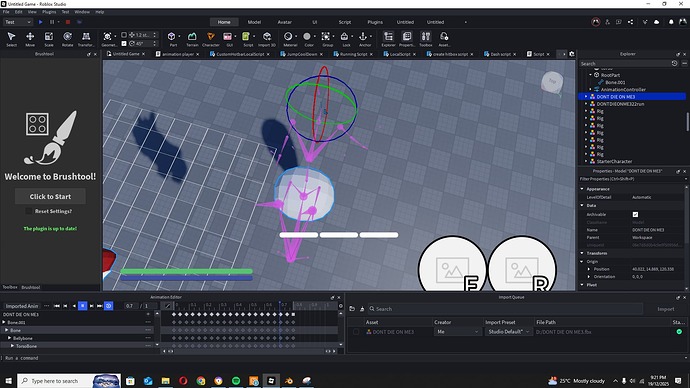This screenshot has width=690, height=388.
Task: Expand the TorsoBone track
Action: (12, 346)
